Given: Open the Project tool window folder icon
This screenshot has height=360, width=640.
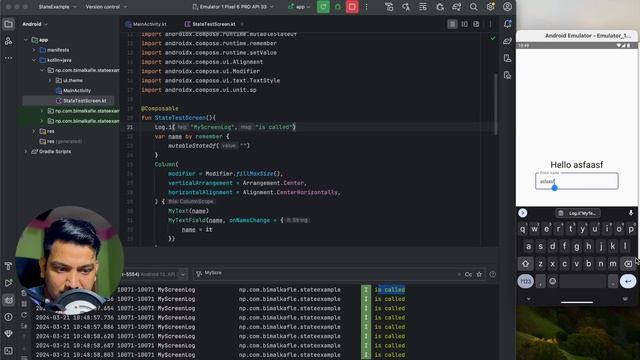Looking at the screenshot, I should (8, 24).
